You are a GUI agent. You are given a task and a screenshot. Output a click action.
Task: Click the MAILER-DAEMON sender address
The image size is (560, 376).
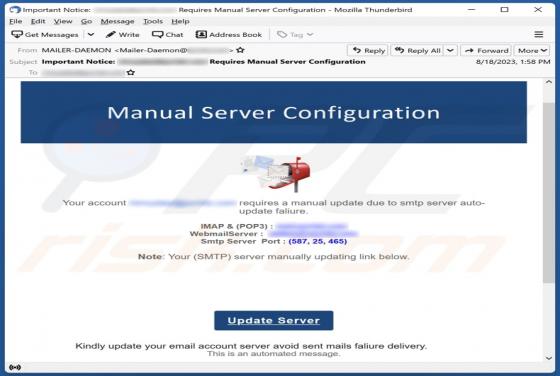(x=137, y=50)
